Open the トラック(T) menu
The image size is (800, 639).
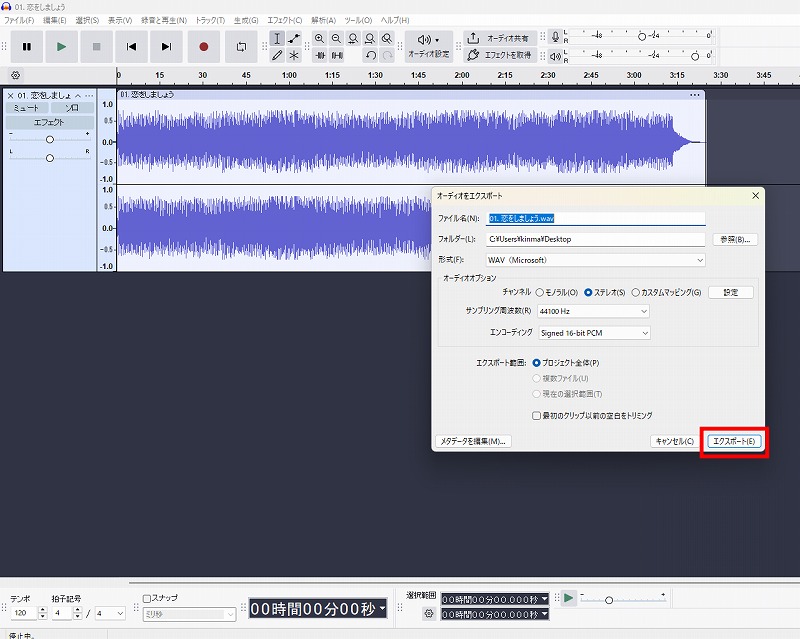click(210, 20)
